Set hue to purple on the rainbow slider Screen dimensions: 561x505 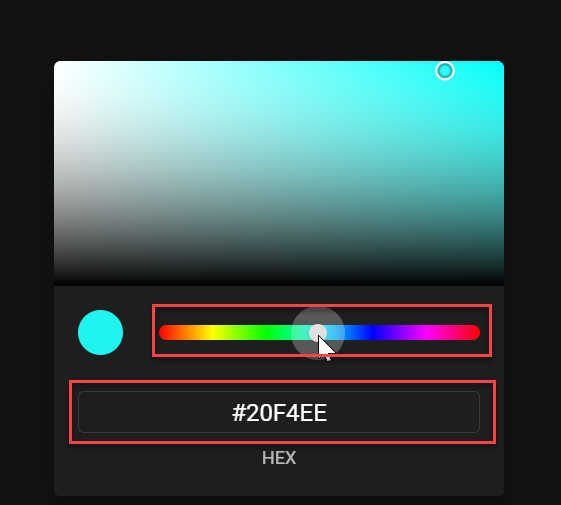[397, 332]
